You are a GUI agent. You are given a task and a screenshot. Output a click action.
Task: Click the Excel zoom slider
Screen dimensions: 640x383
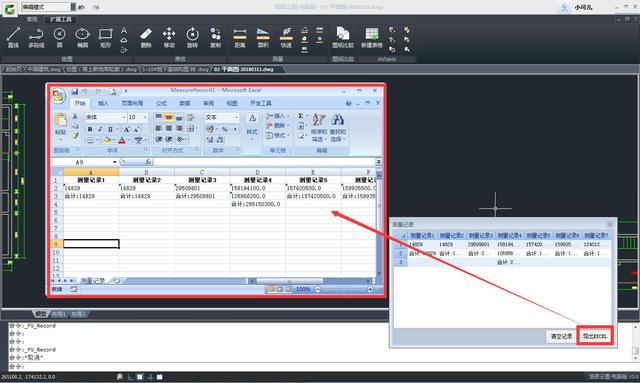[x=344, y=289]
